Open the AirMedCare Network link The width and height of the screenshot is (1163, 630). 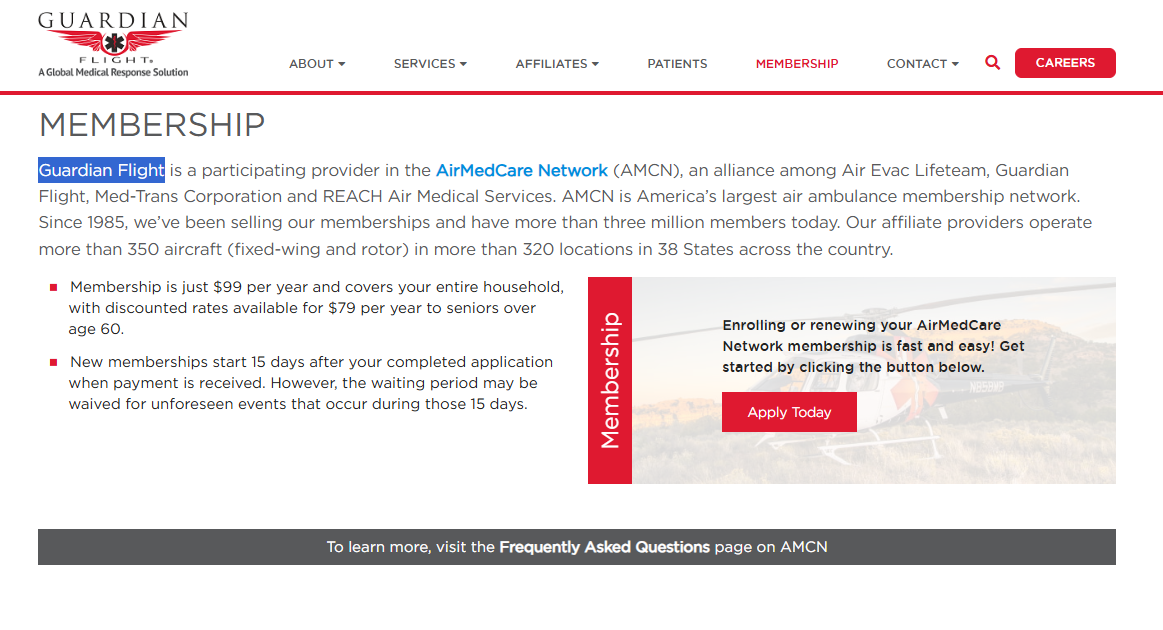(x=521, y=171)
